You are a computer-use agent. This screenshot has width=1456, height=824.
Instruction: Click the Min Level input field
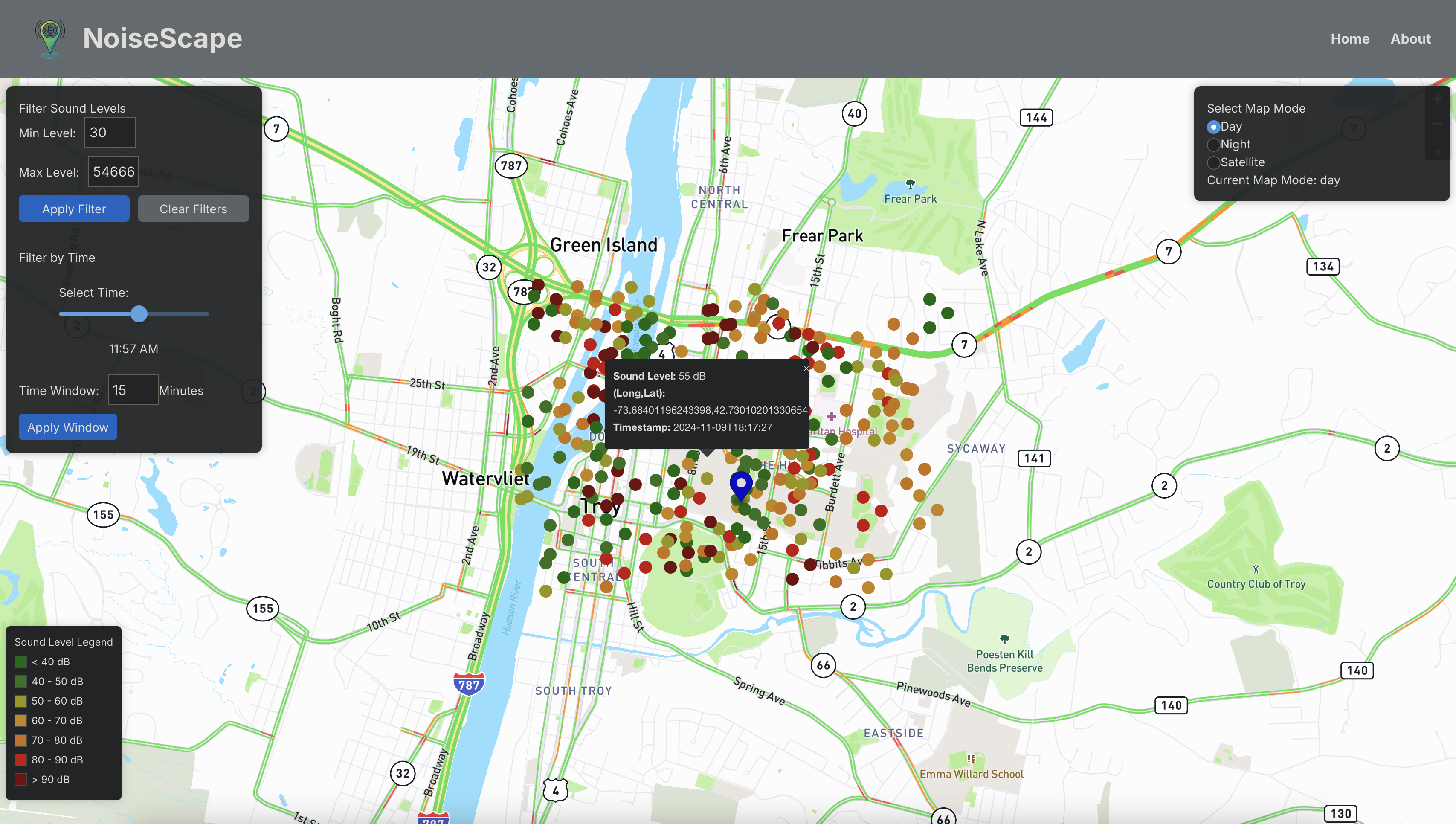[x=110, y=132]
